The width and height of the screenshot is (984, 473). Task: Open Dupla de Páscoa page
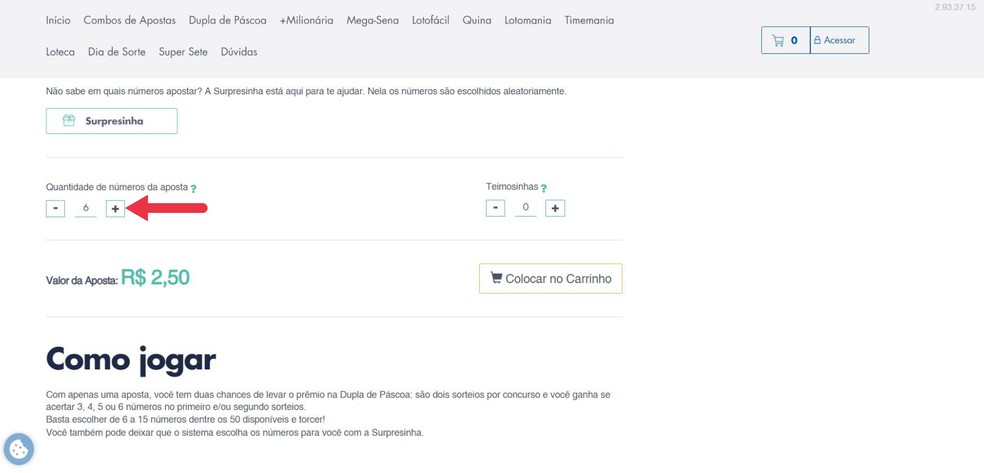pos(227,20)
